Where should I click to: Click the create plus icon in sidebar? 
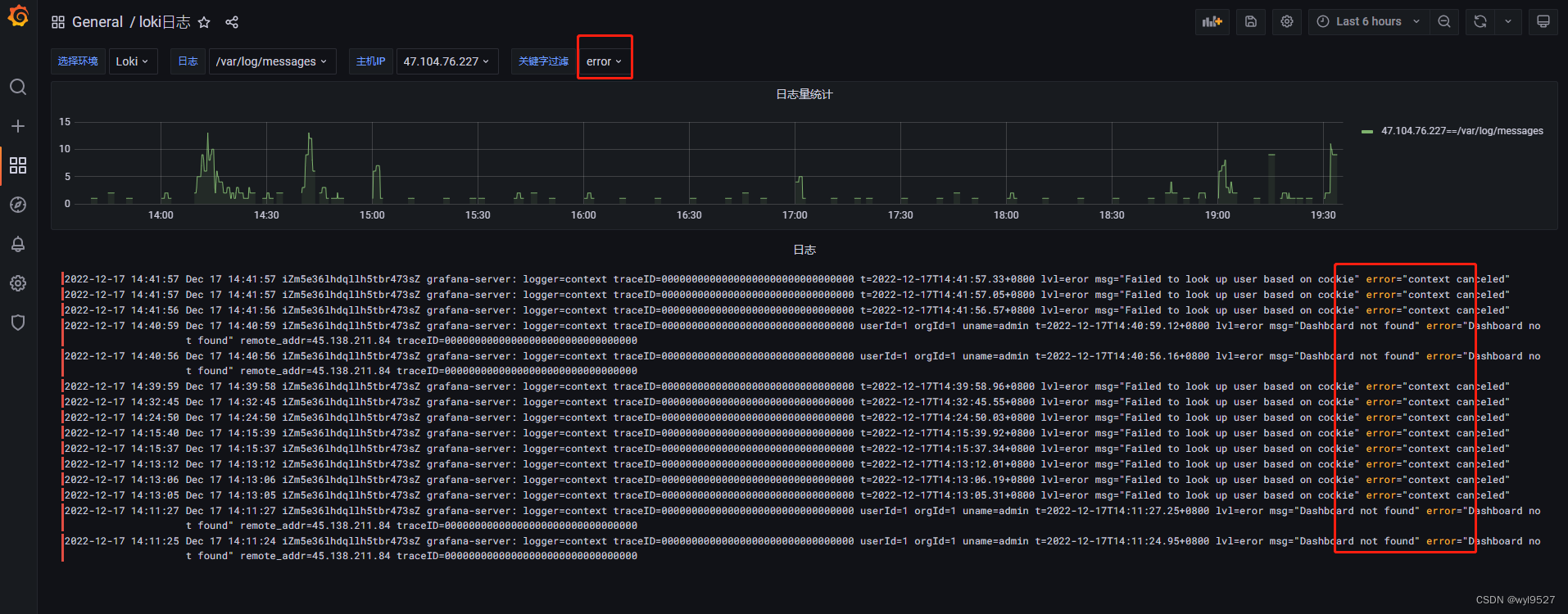18,126
